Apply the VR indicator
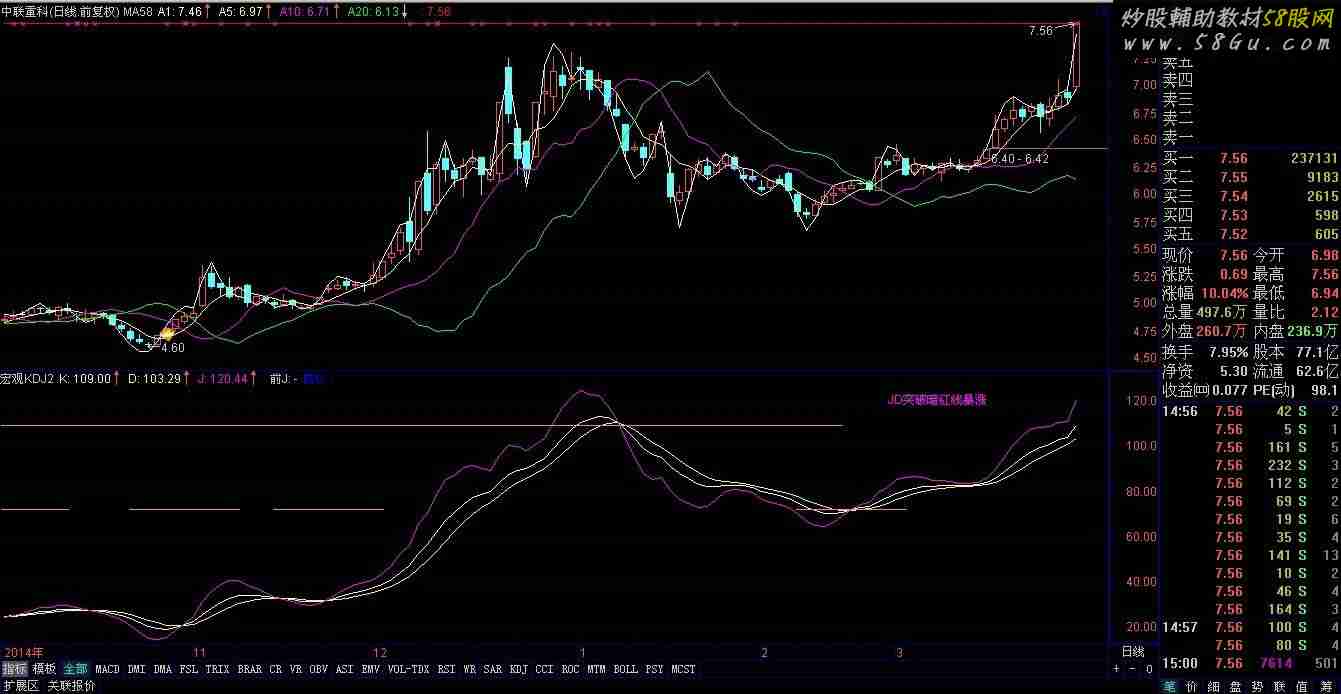 [297, 669]
